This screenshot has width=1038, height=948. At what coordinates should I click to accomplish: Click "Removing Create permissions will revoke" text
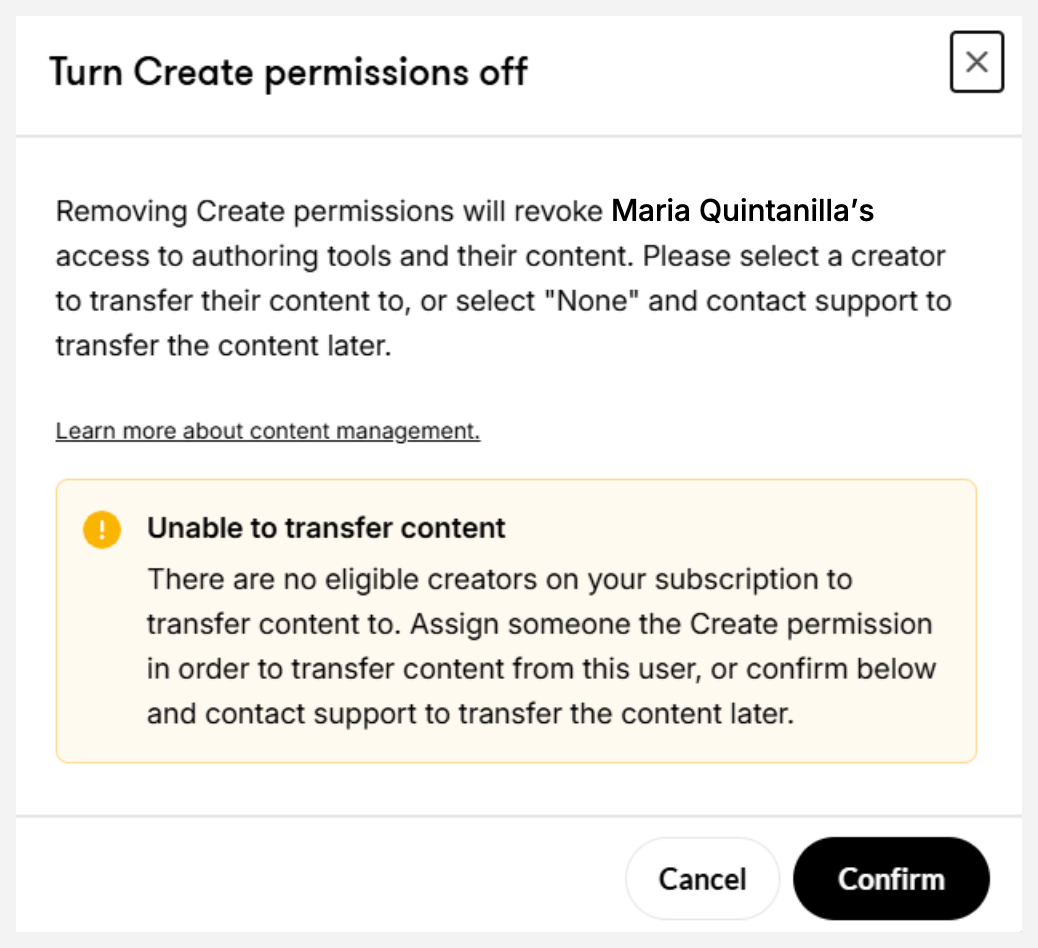tap(330, 211)
